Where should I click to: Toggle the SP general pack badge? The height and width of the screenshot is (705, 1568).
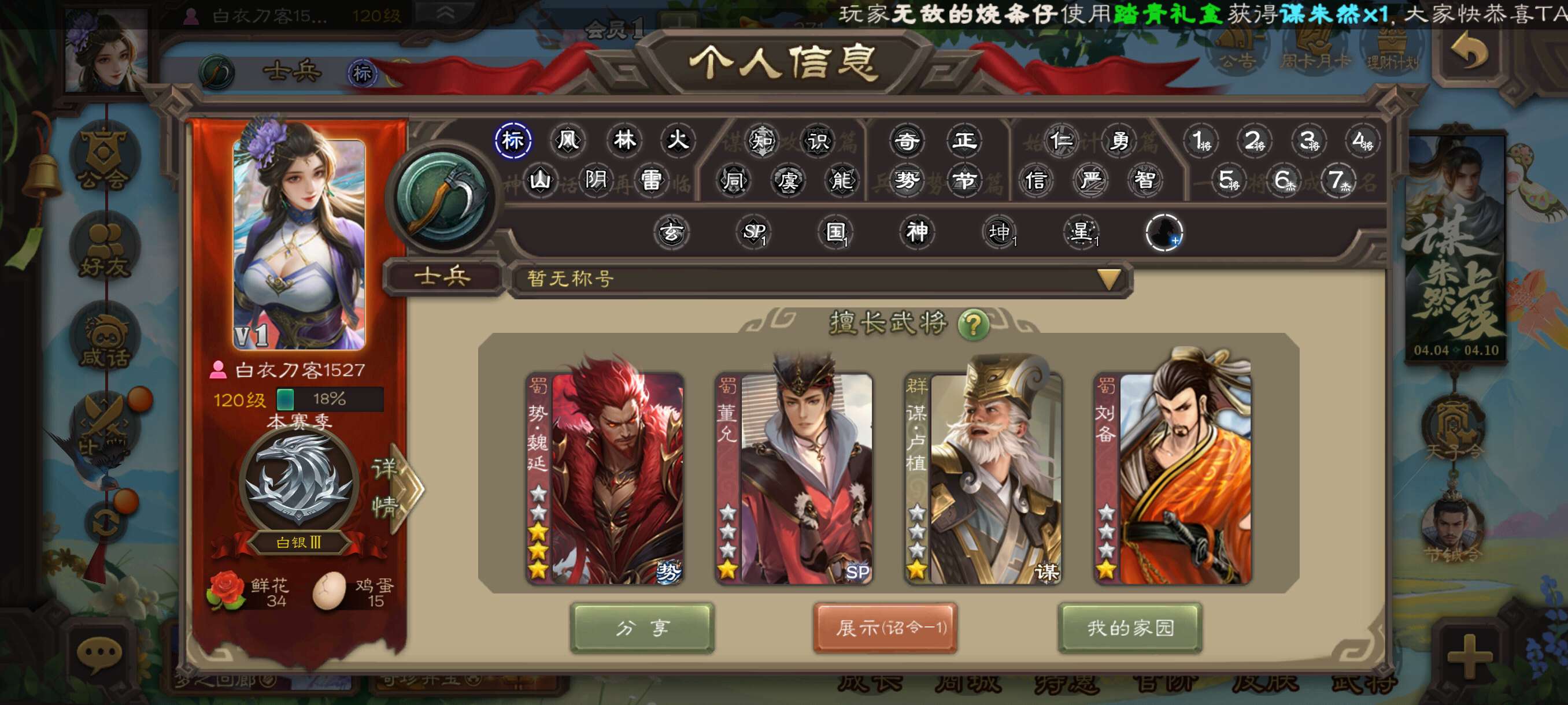pos(754,232)
